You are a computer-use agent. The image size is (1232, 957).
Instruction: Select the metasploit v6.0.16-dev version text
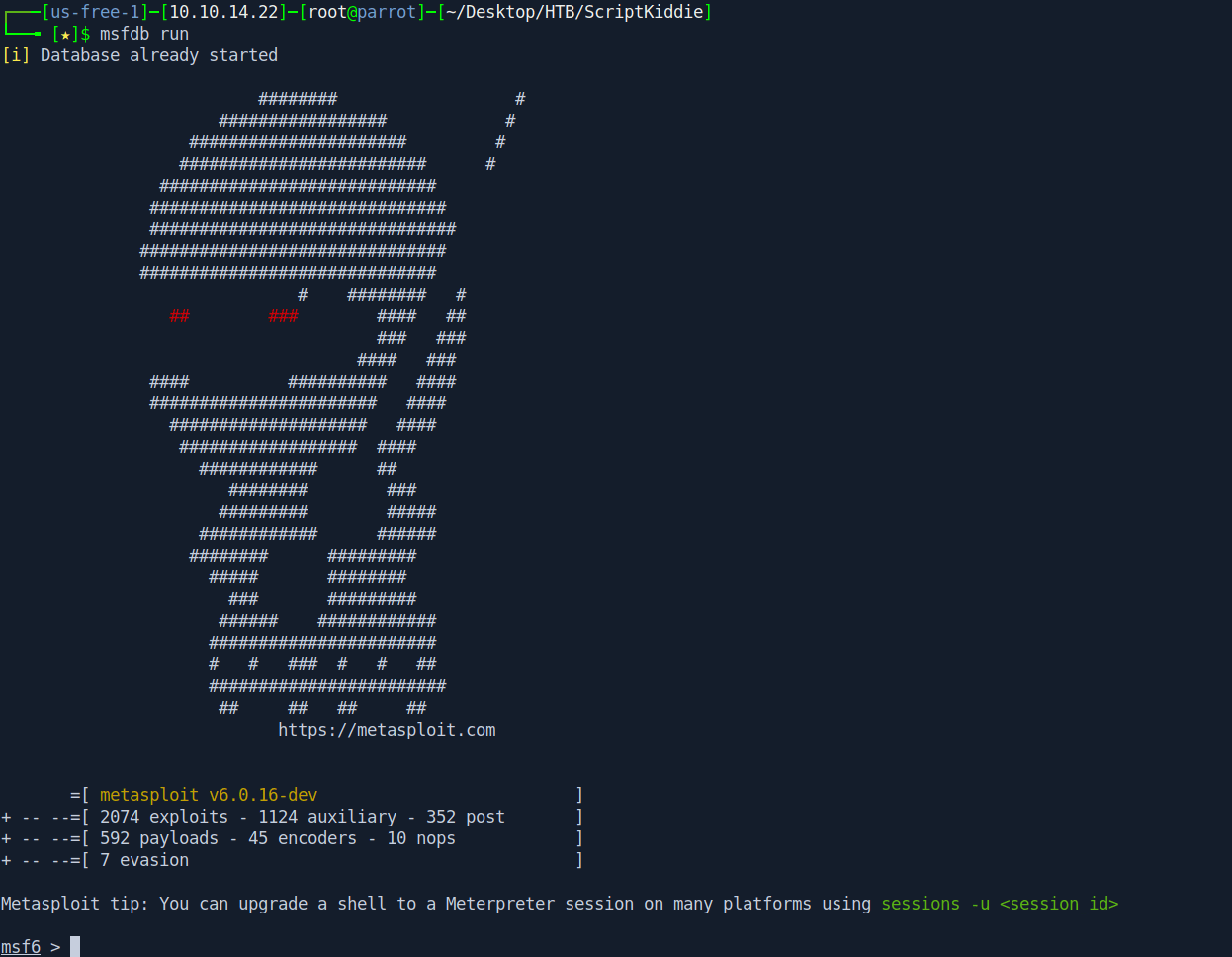tap(209, 795)
